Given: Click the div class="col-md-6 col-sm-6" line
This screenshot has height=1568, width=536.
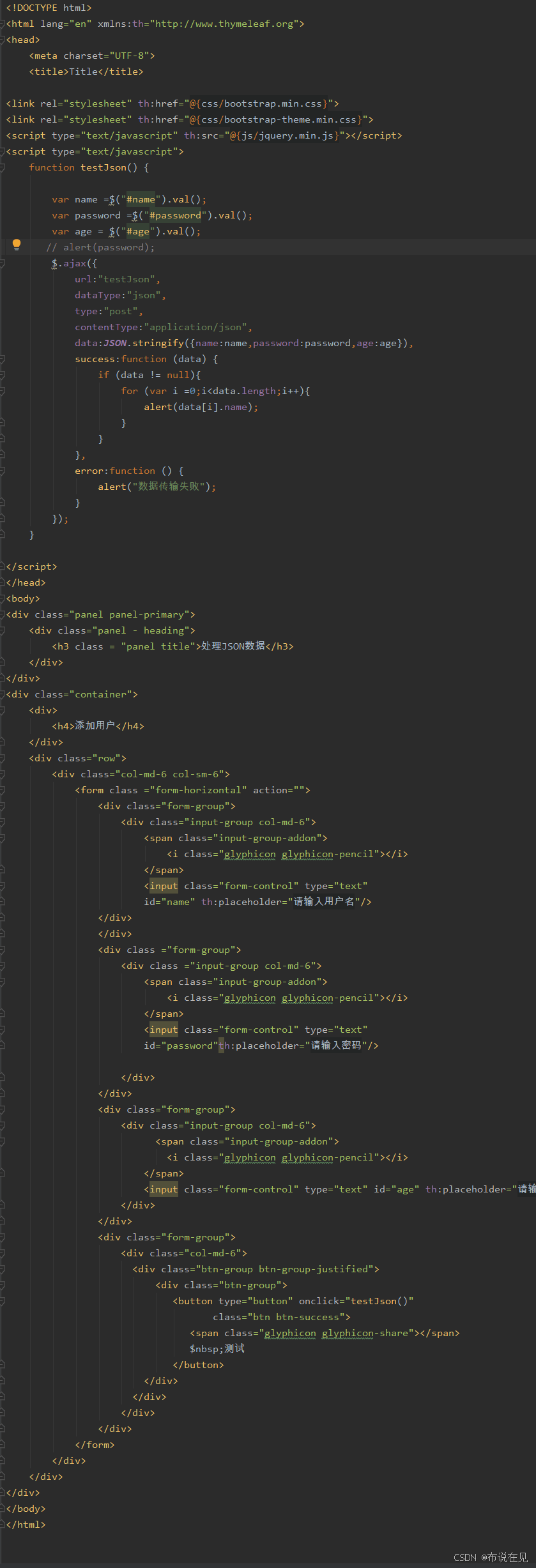Looking at the screenshot, I should tap(141, 774).
